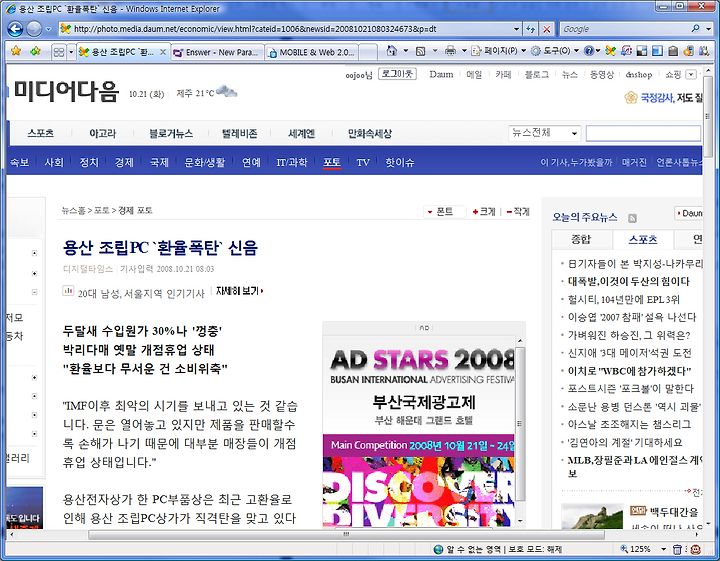Open the recent pages dropdown beside Forward

pyautogui.click(x=49, y=29)
